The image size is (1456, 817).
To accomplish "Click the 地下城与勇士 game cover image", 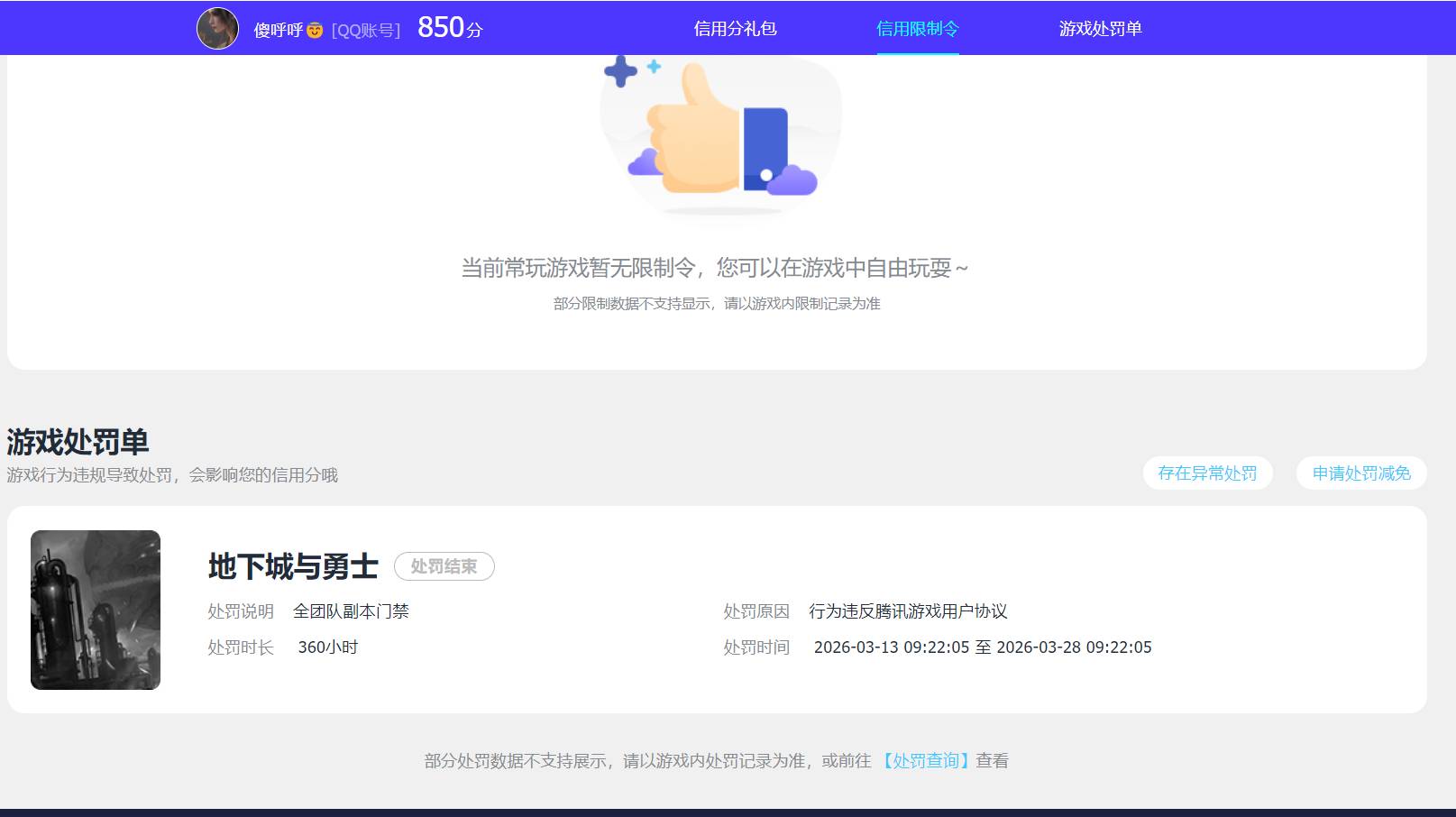I will tap(95, 610).
